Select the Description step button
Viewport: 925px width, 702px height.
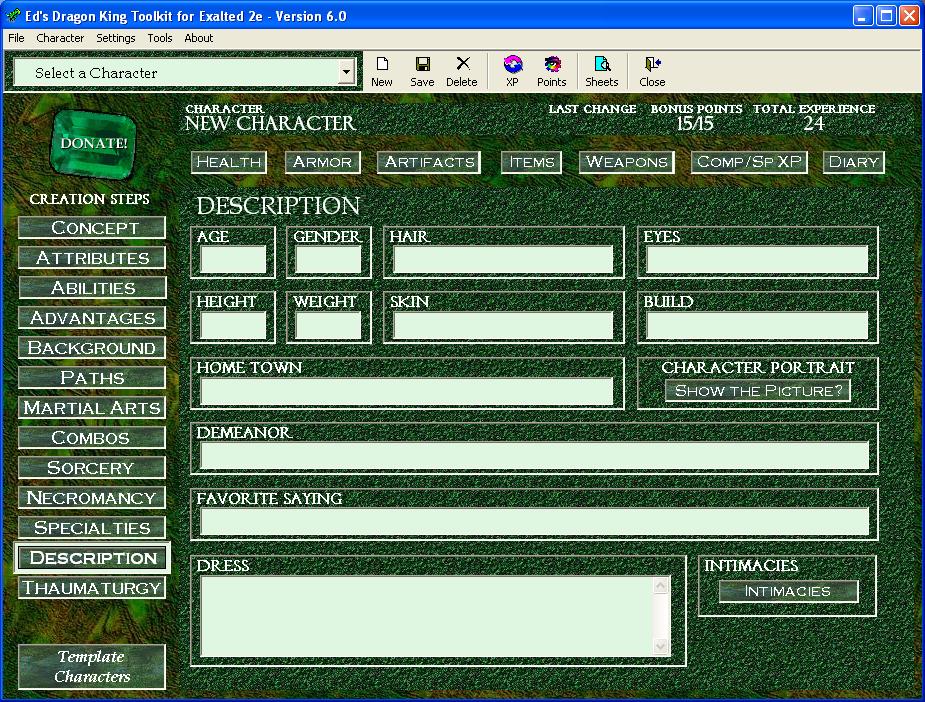pos(92,558)
